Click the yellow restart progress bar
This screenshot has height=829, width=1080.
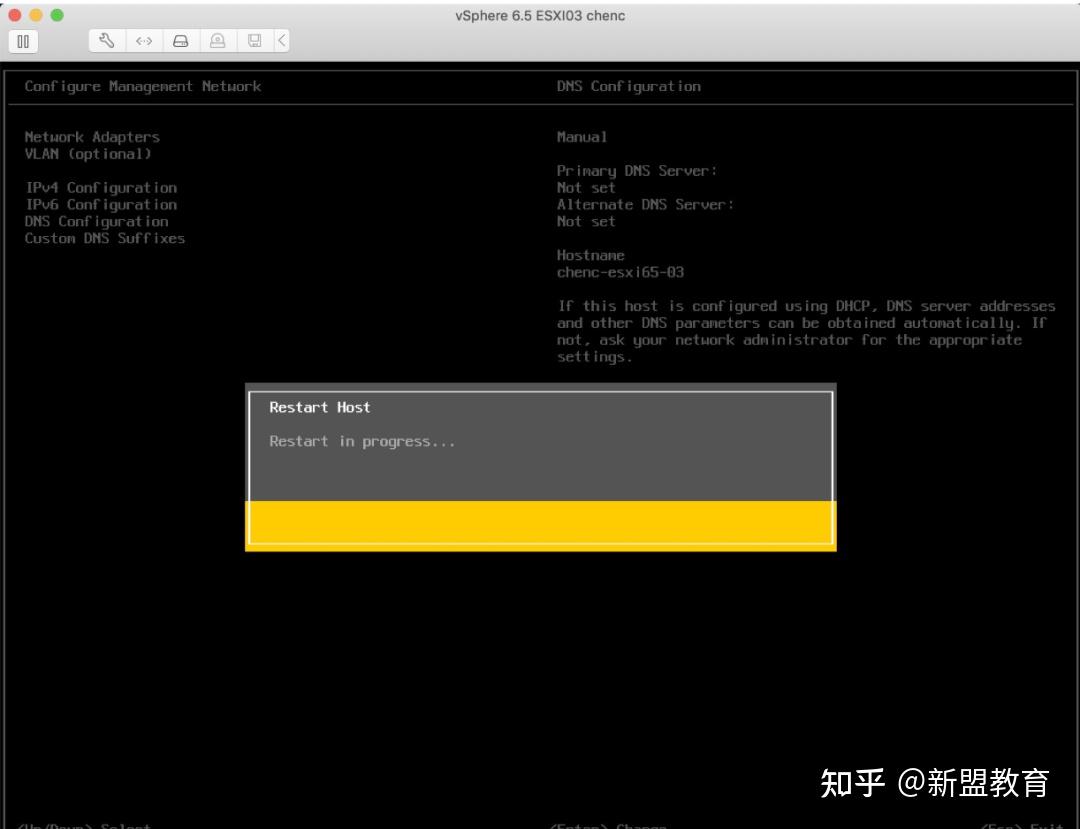coord(539,522)
